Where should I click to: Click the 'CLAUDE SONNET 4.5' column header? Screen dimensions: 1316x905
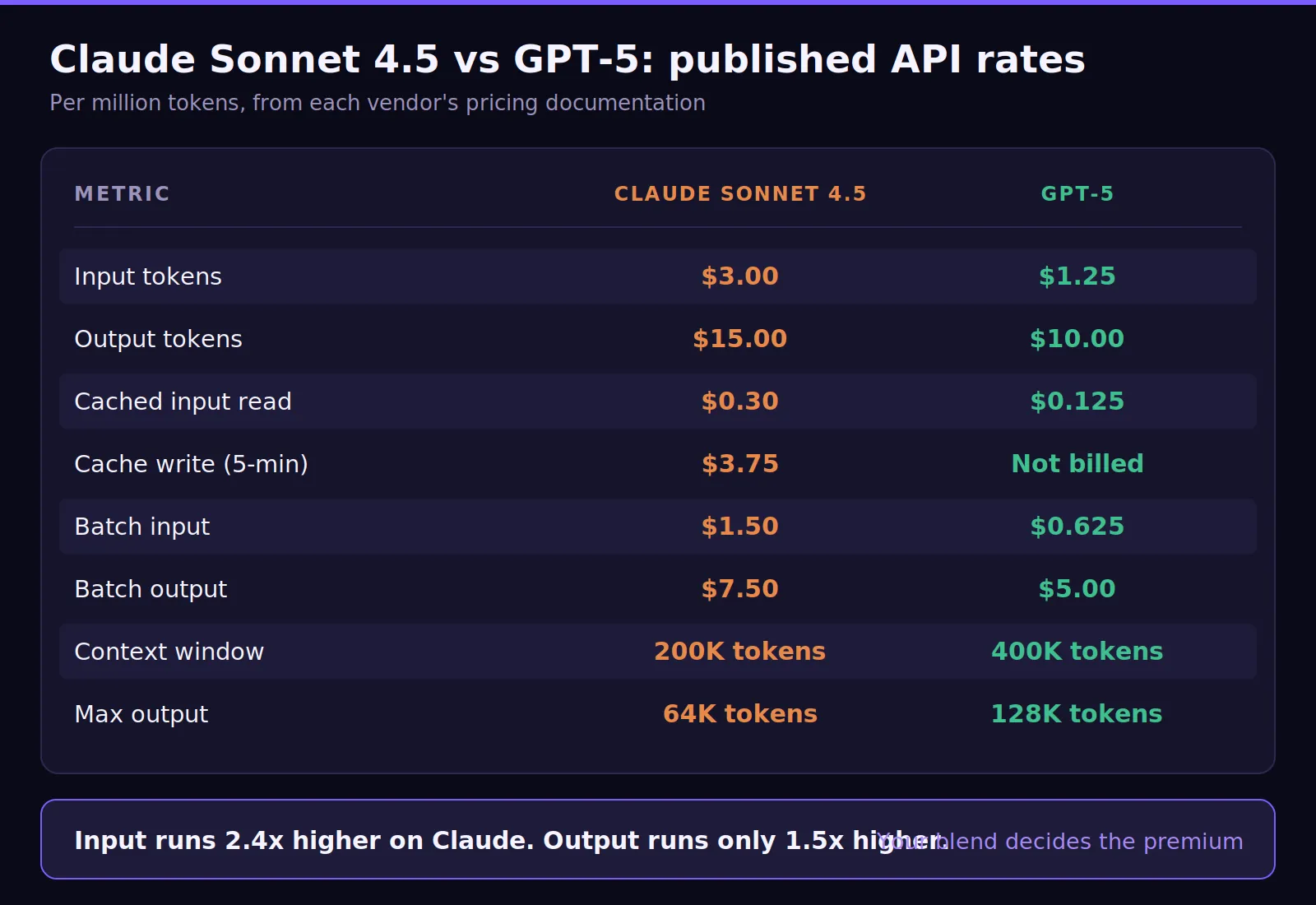tap(740, 194)
